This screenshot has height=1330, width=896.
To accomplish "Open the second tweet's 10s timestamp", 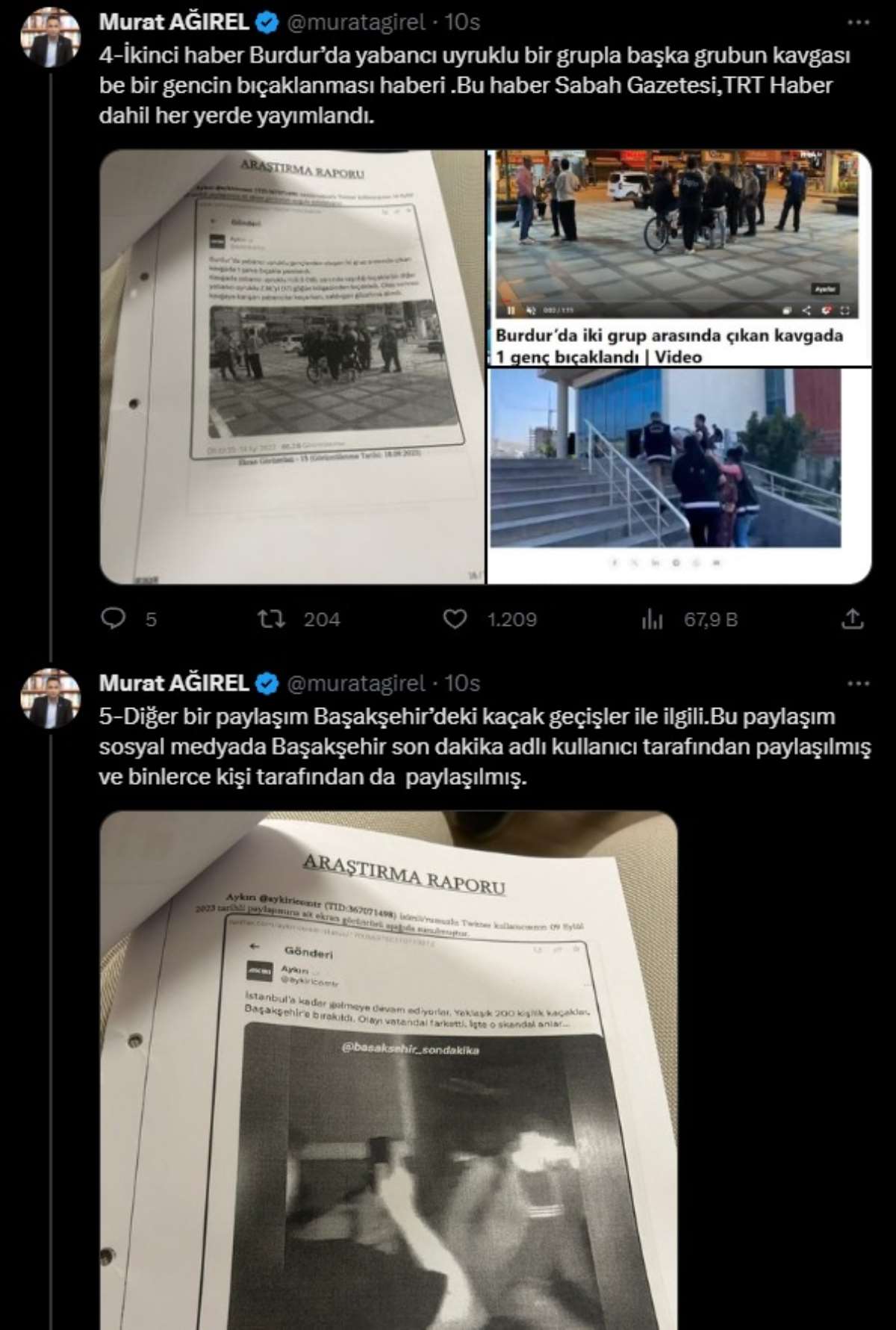I will [462, 683].
